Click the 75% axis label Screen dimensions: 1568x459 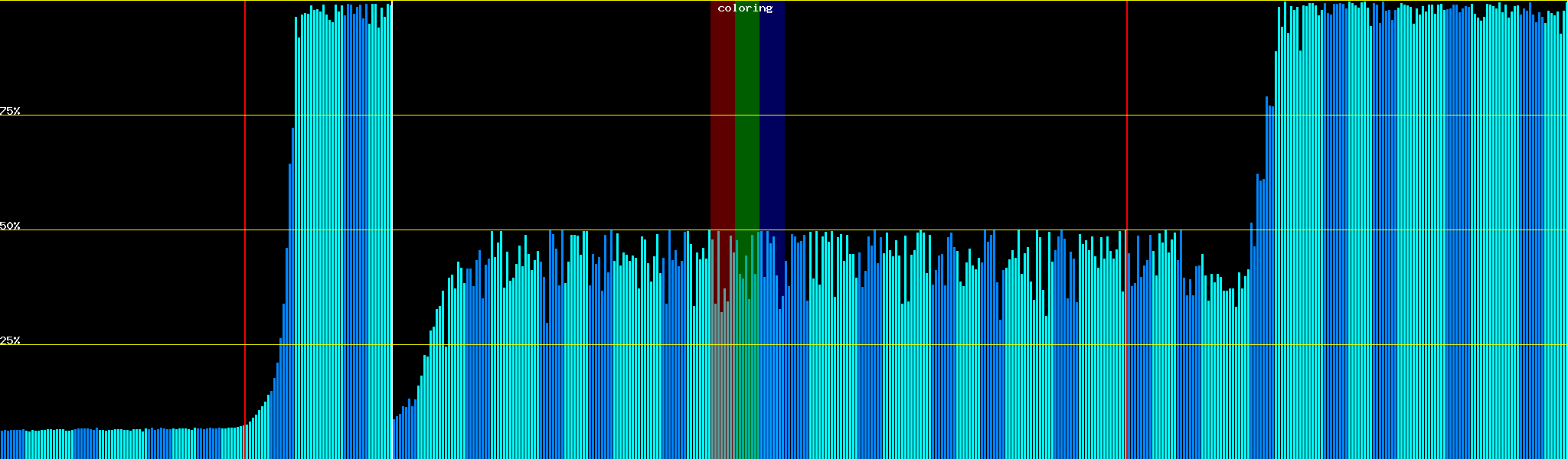tap(10, 111)
